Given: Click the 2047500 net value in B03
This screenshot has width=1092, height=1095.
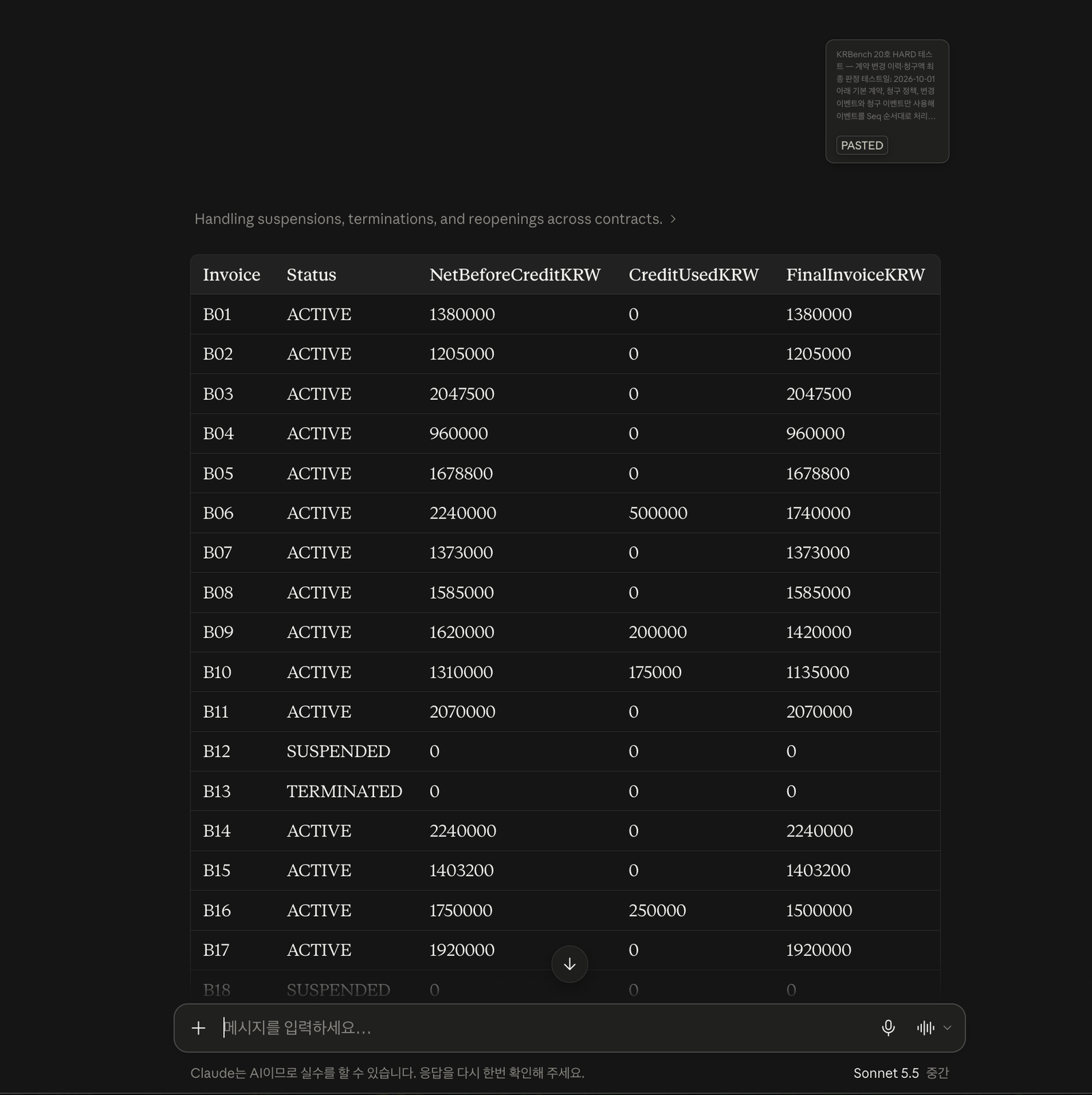Looking at the screenshot, I should click(x=462, y=394).
